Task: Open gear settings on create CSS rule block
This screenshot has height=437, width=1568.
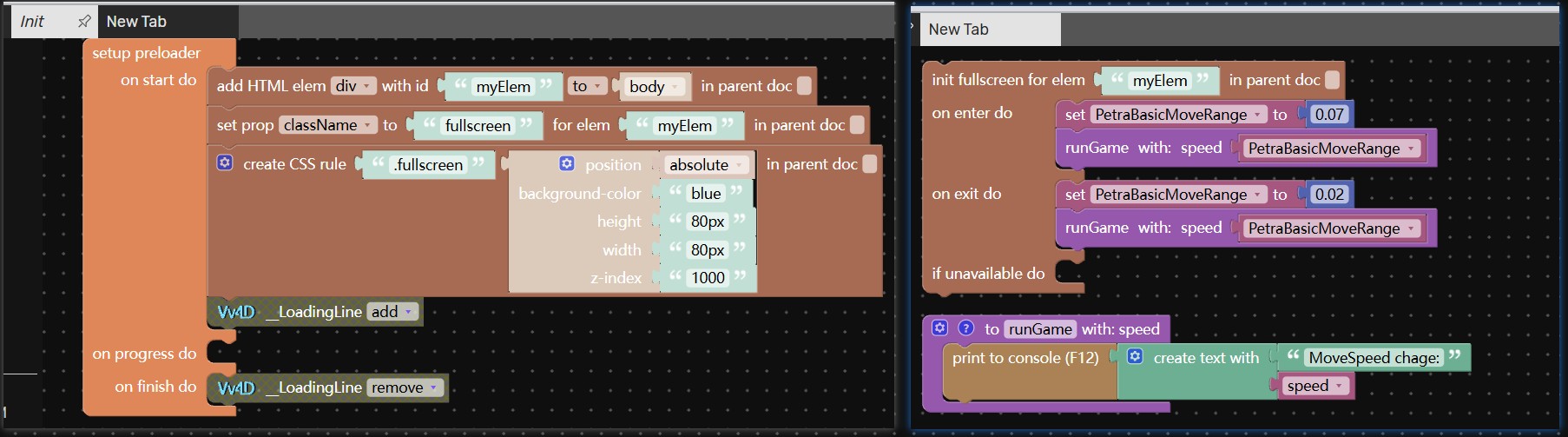Action: point(225,163)
